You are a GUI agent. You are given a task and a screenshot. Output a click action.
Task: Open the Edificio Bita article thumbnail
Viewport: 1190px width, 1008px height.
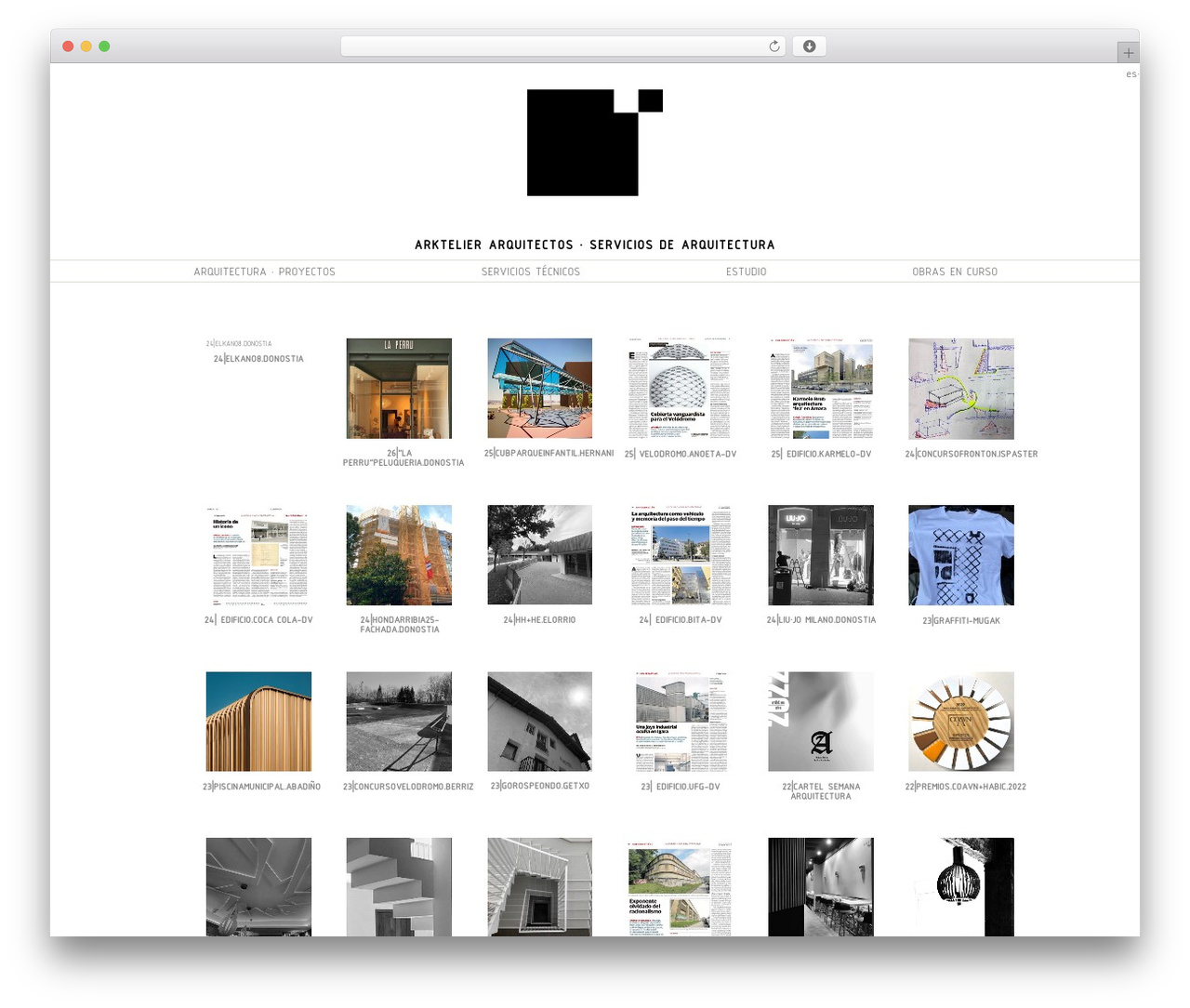[x=680, y=555]
